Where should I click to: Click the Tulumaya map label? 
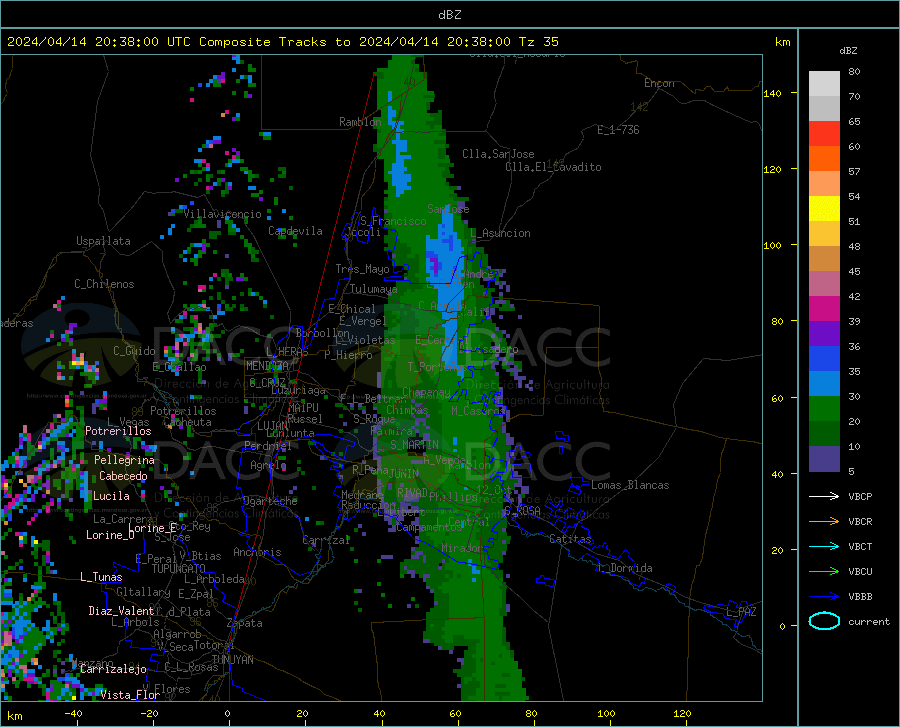coord(373,289)
